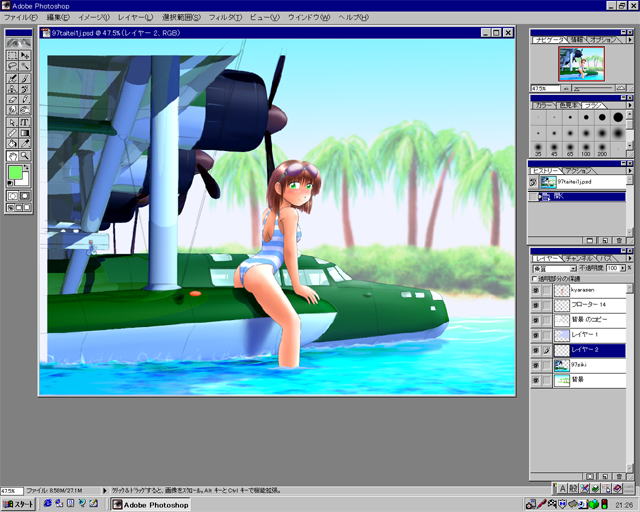
Task: Select the Pencil tool
Action: (25, 99)
